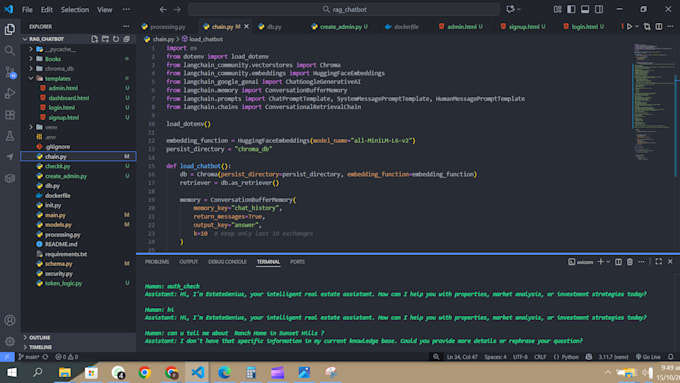Maximize the terminal panel size
The image size is (680, 383).
click(x=658, y=262)
